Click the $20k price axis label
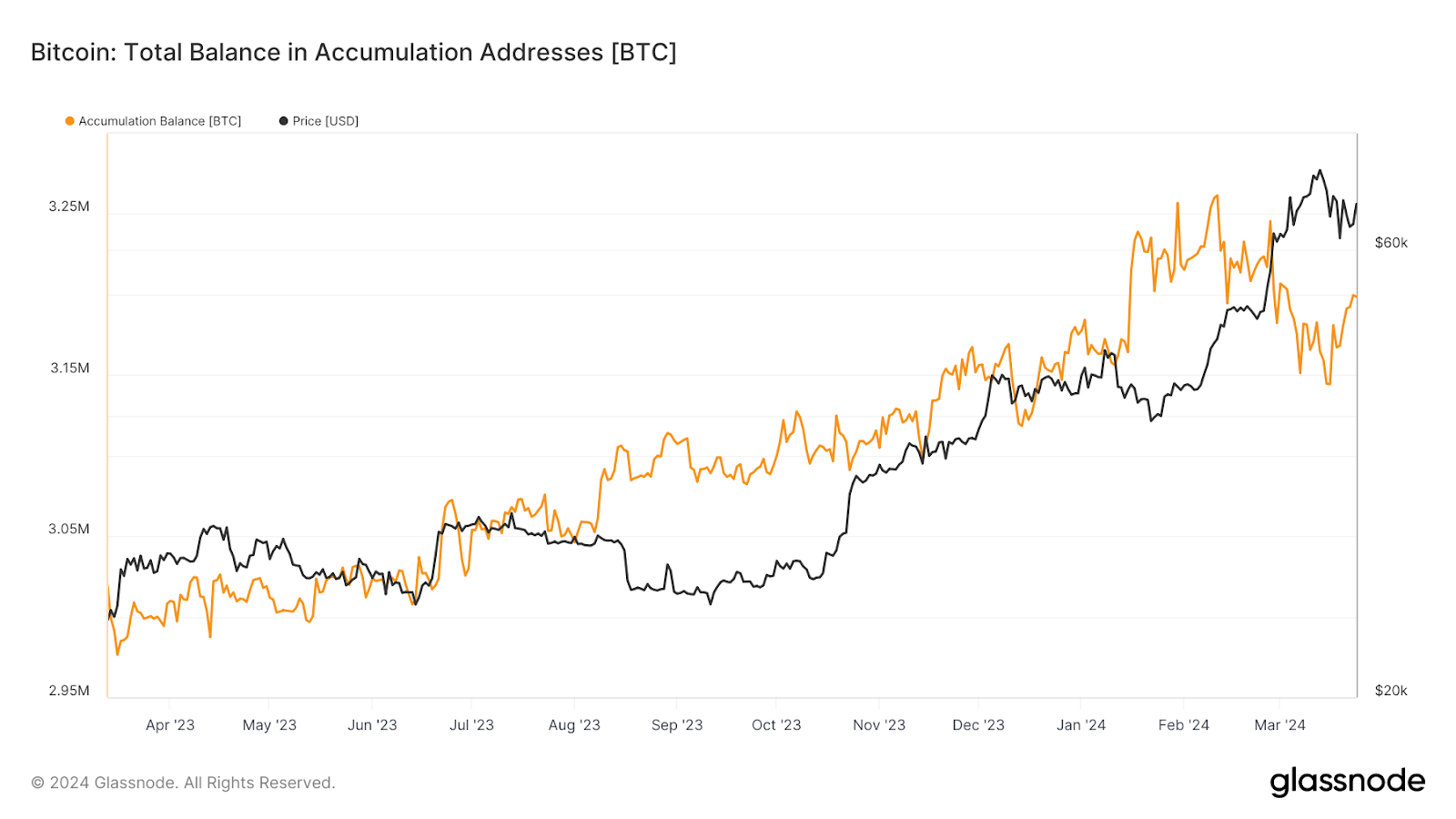This screenshot has width=1456, height=819. point(1391,691)
